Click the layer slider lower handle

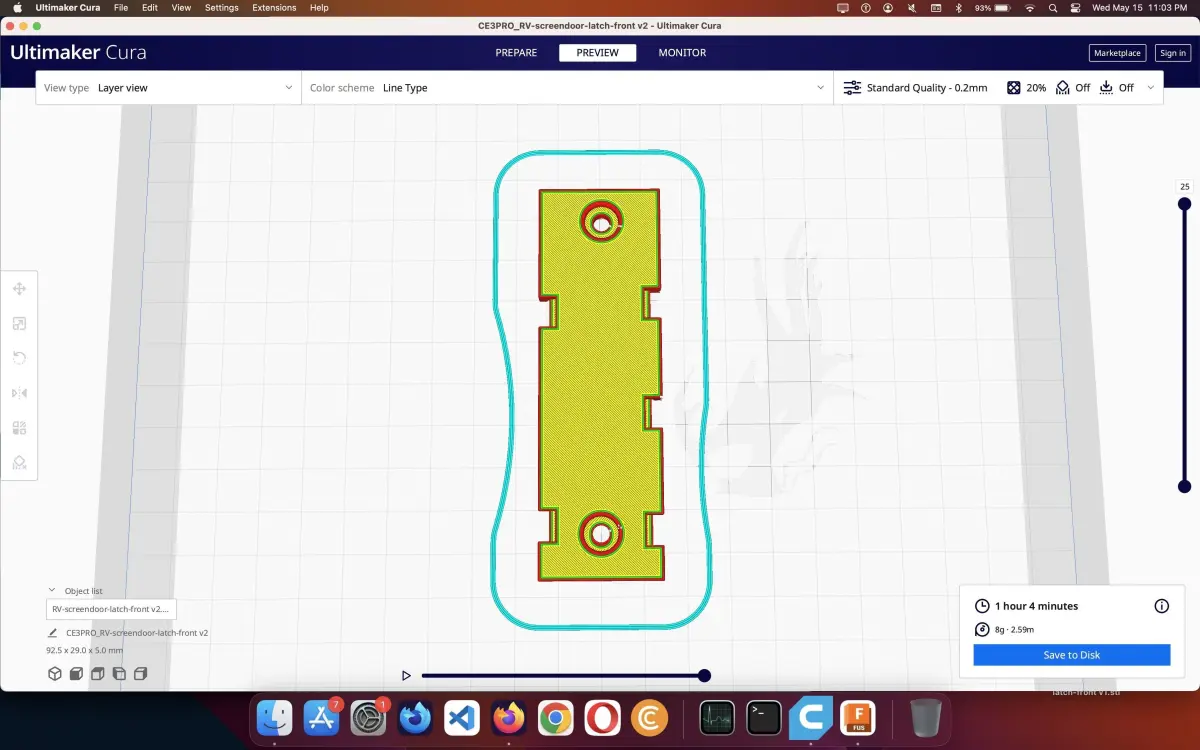point(1185,486)
